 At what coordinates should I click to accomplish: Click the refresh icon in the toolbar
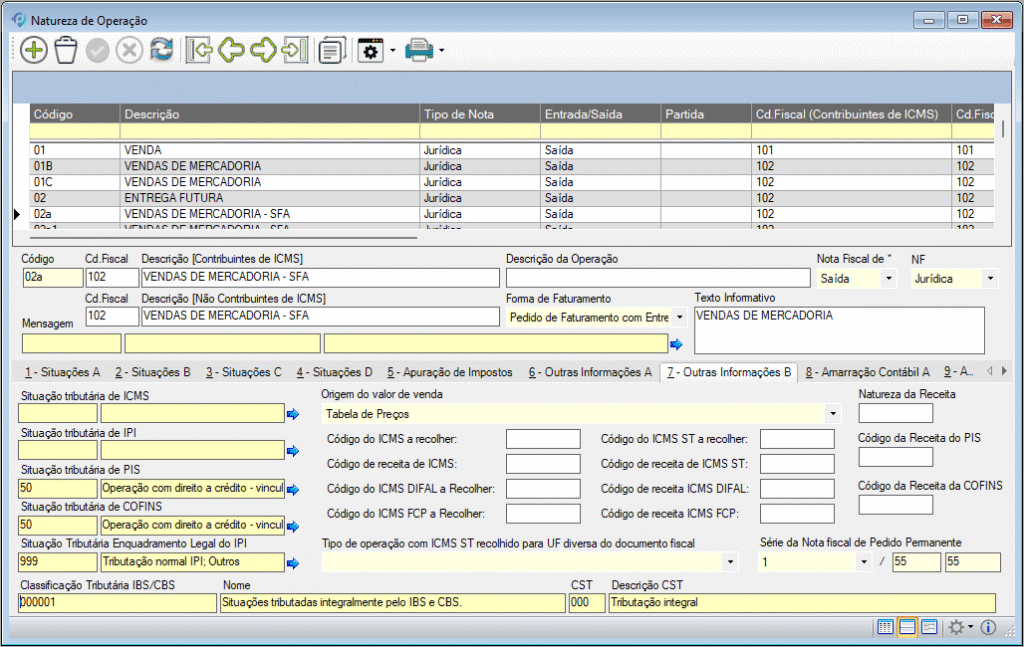click(x=161, y=50)
